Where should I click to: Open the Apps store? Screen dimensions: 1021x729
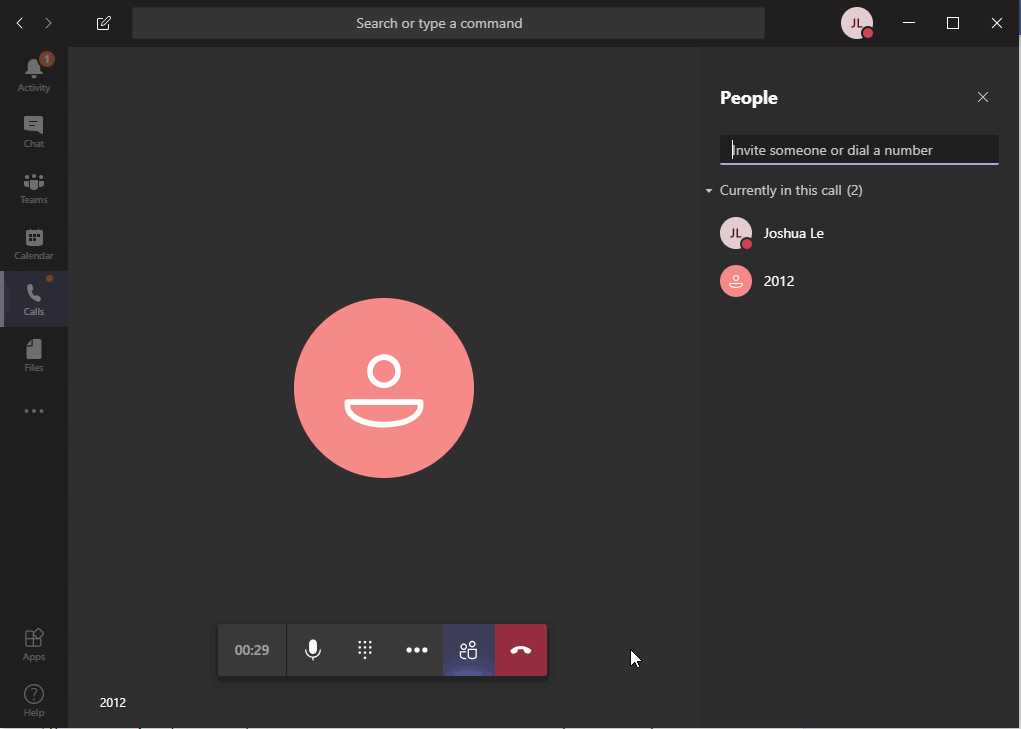34,644
